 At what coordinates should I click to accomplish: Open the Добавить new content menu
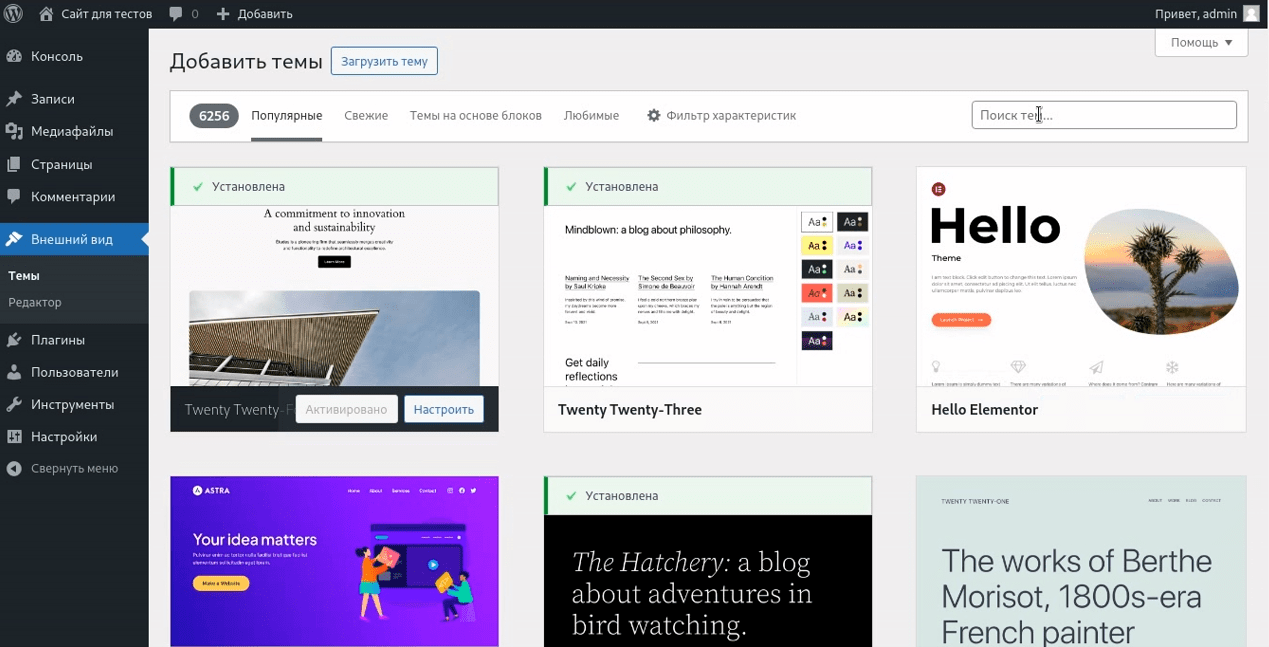tap(254, 14)
